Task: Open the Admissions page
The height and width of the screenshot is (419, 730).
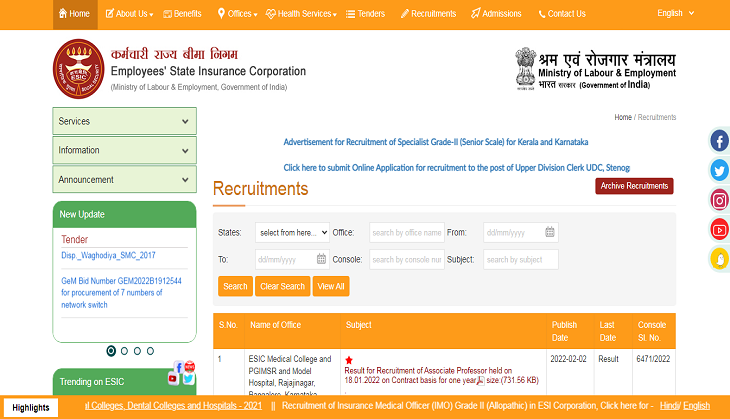Action: pyautogui.click(x=496, y=14)
